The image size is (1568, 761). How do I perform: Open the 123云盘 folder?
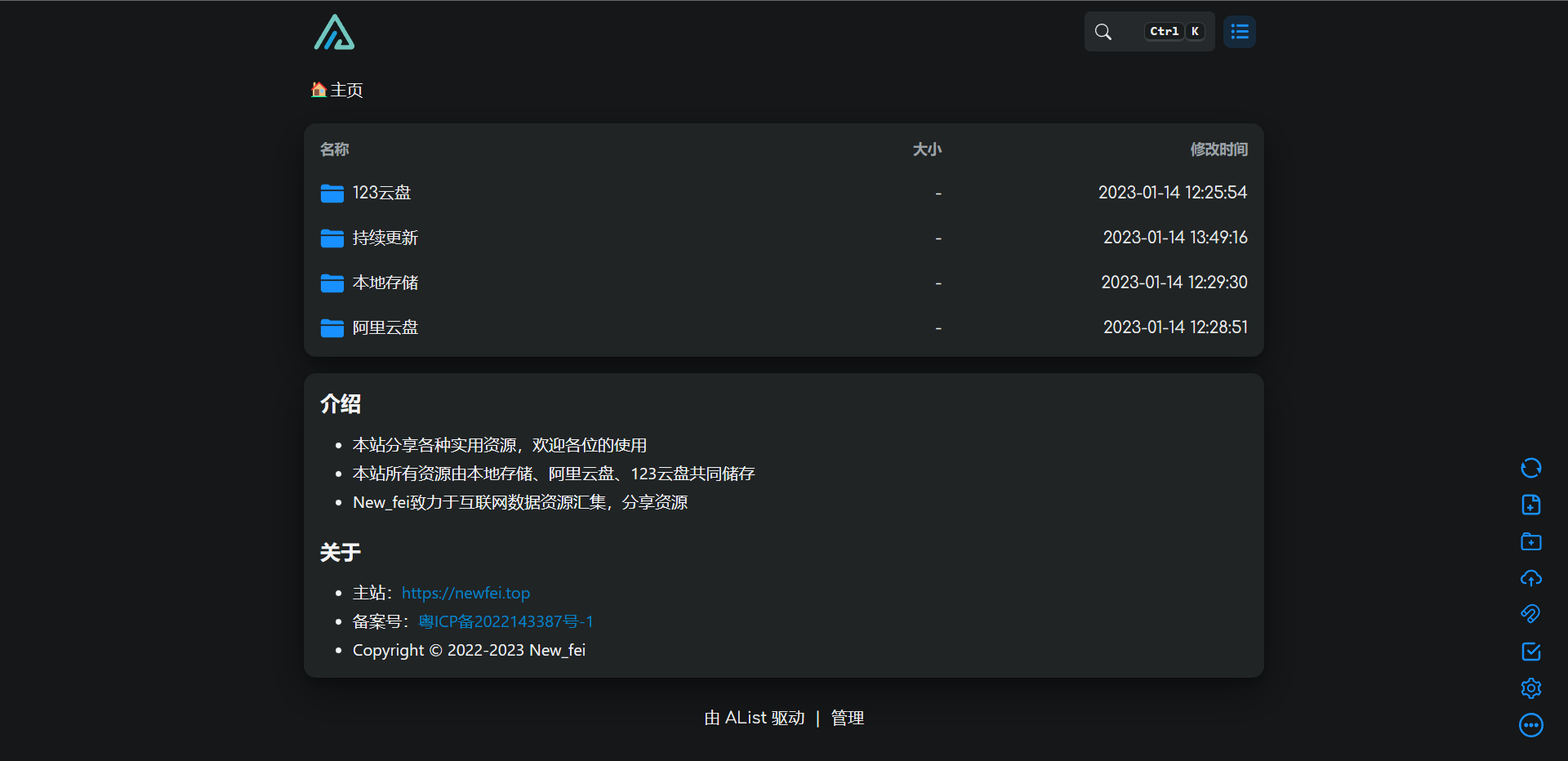pos(381,193)
